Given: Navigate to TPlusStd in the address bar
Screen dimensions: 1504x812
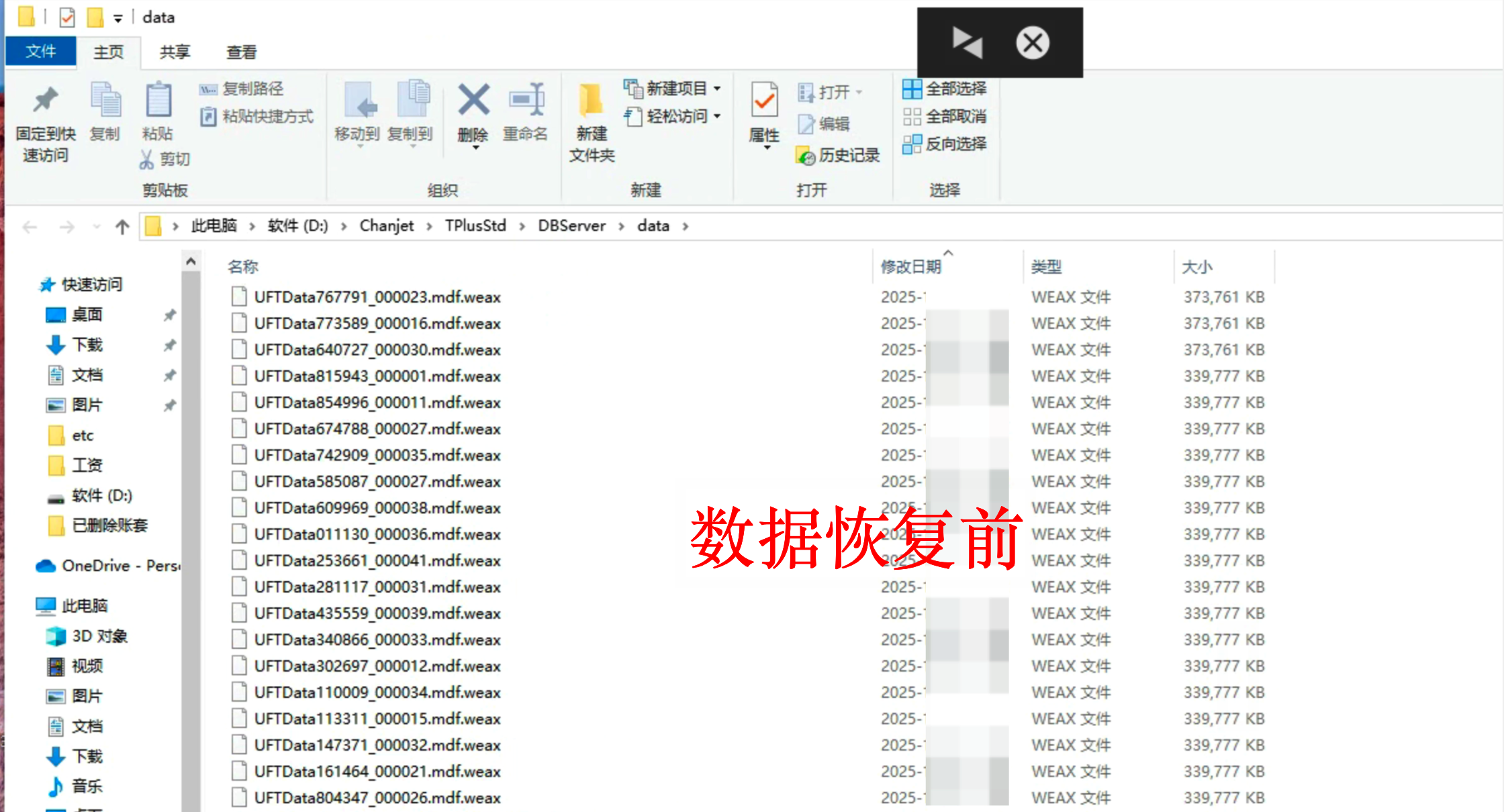Looking at the screenshot, I should [x=475, y=226].
